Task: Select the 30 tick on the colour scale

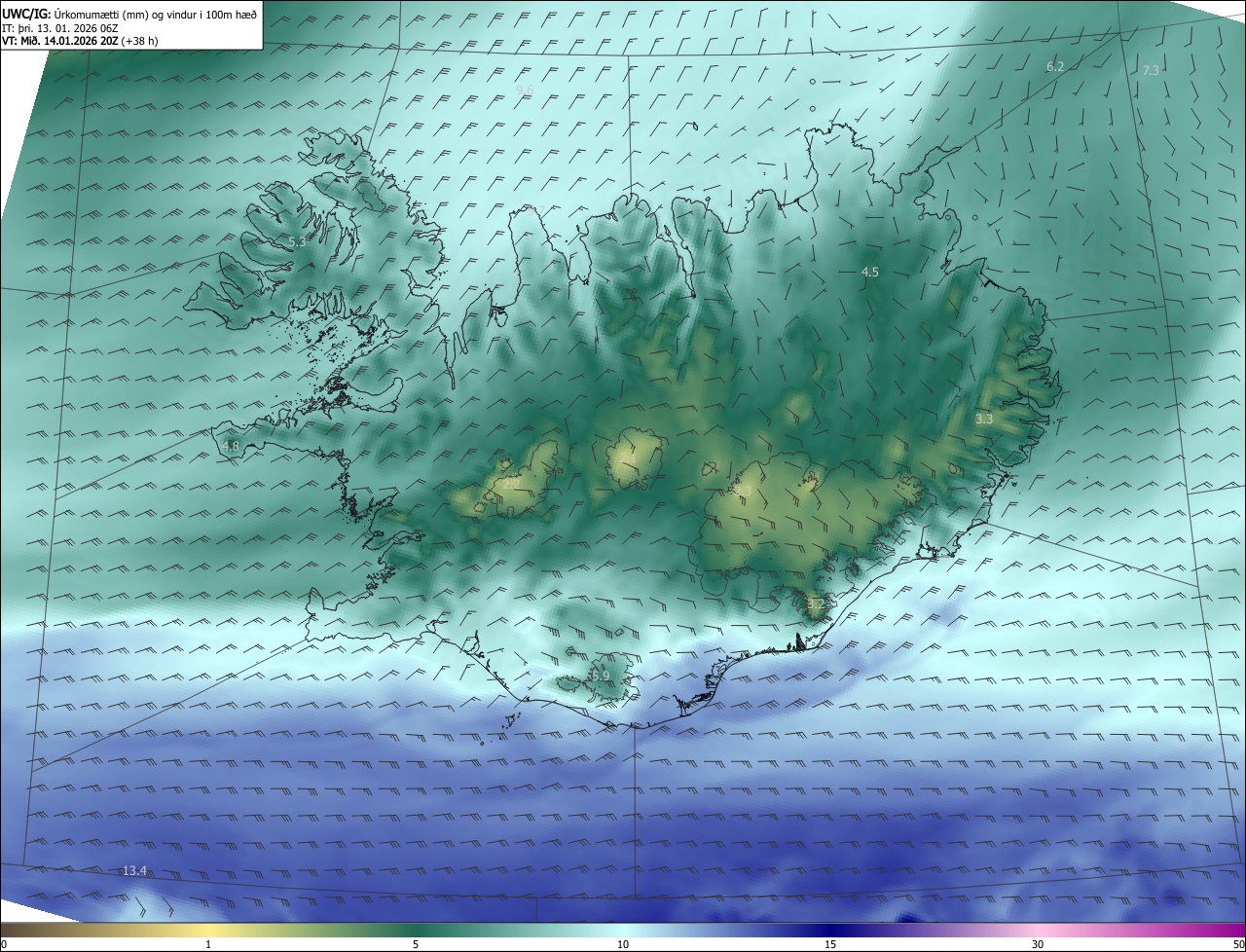Action: (1038, 944)
